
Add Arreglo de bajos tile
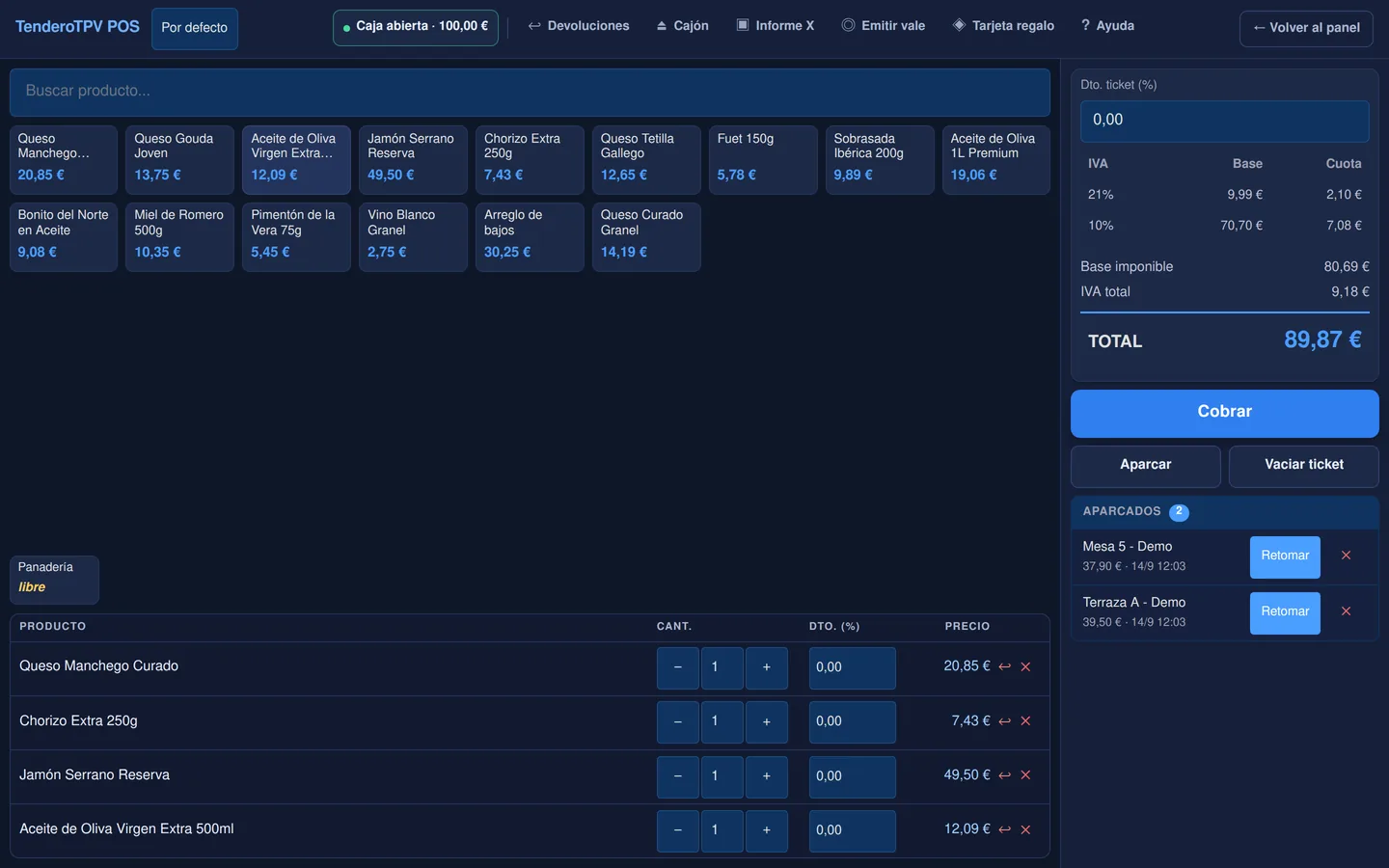click(530, 237)
